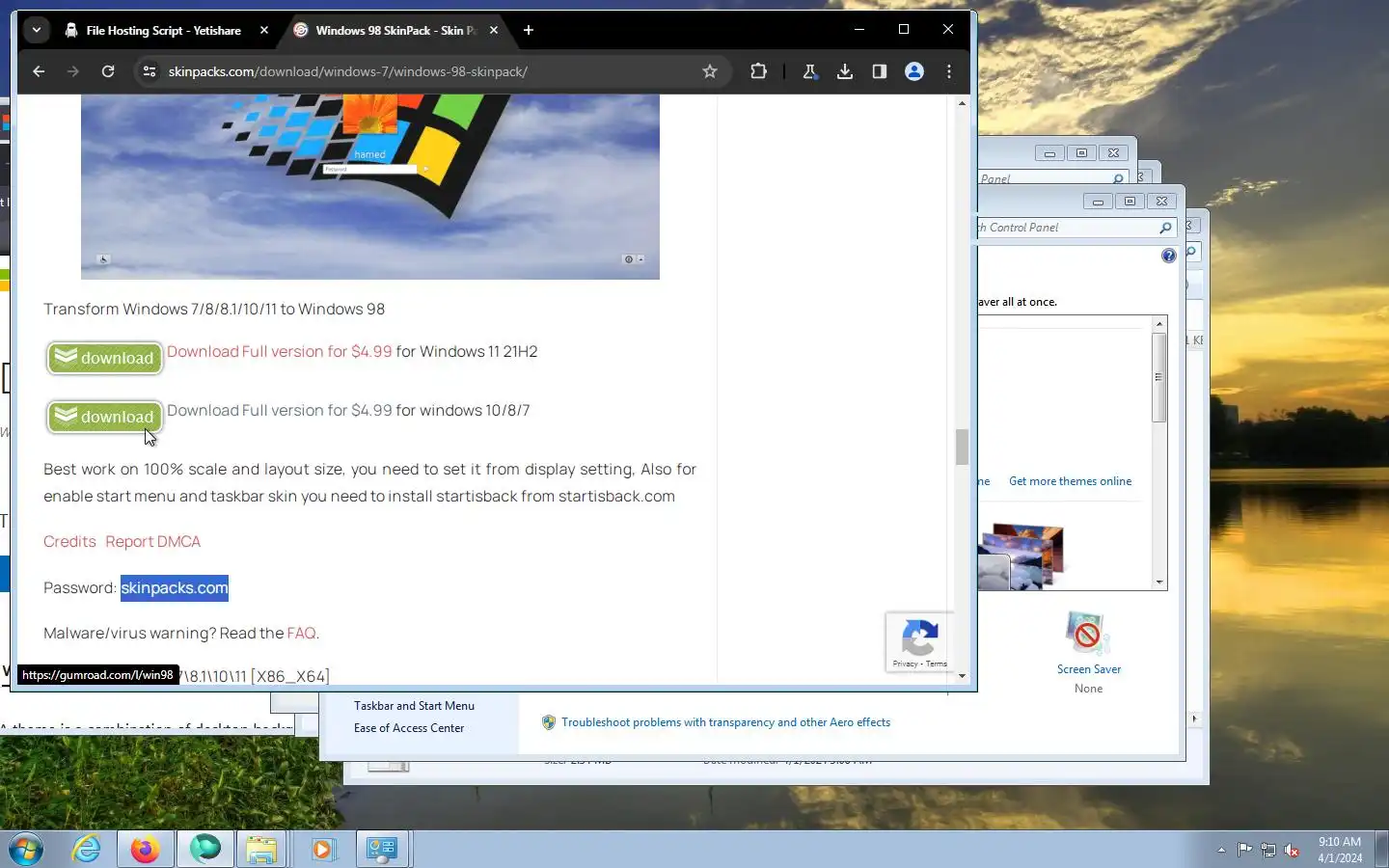The width and height of the screenshot is (1389, 868).
Task: Close the File Hosting Script tab
Action: click(x=264, y=30)
